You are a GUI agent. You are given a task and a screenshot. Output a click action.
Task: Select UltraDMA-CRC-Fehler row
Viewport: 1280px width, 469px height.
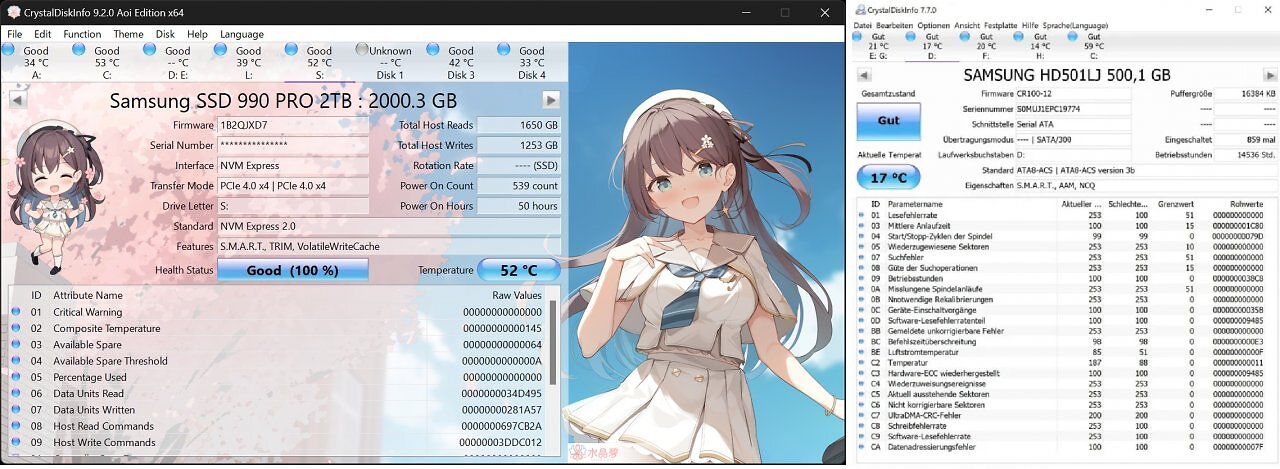point(1062,415)
